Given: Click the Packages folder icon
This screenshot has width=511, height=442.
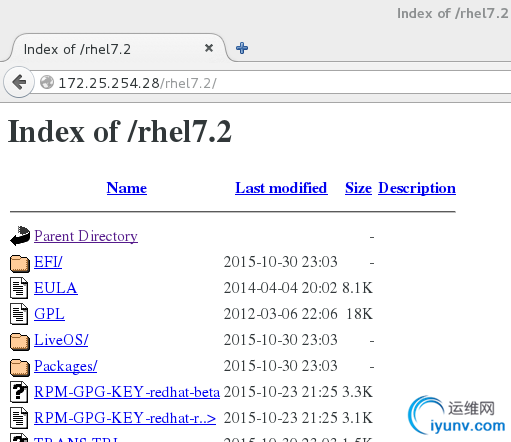Looking at the screenshot, I should (x=20, y=367).
